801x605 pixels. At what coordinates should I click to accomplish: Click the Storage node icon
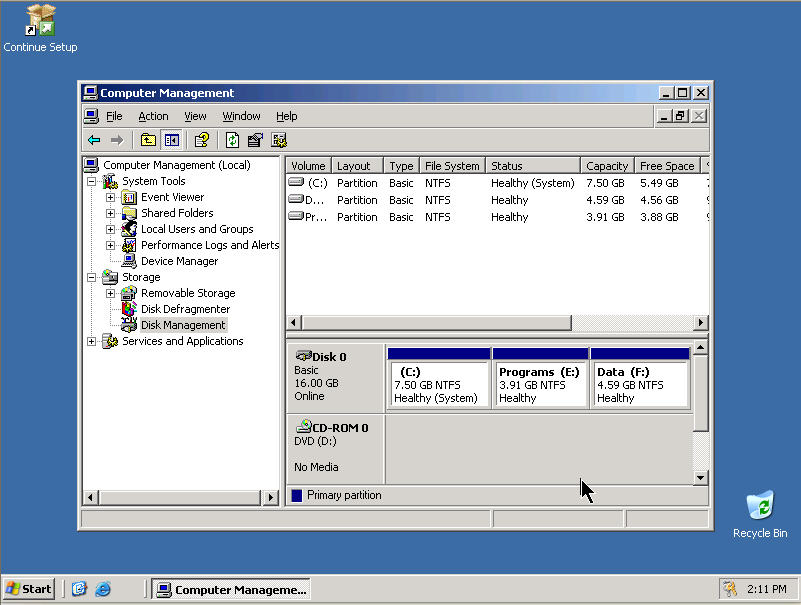(110, 277)
